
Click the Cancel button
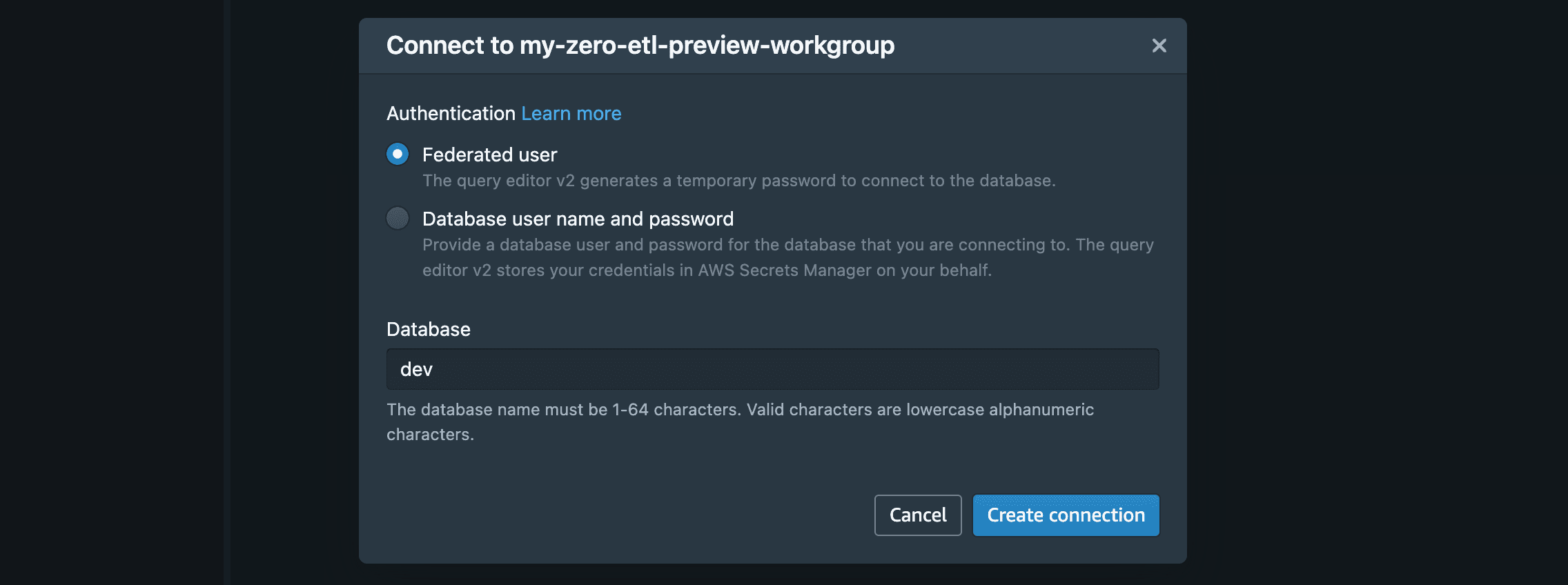pos(918,515)
